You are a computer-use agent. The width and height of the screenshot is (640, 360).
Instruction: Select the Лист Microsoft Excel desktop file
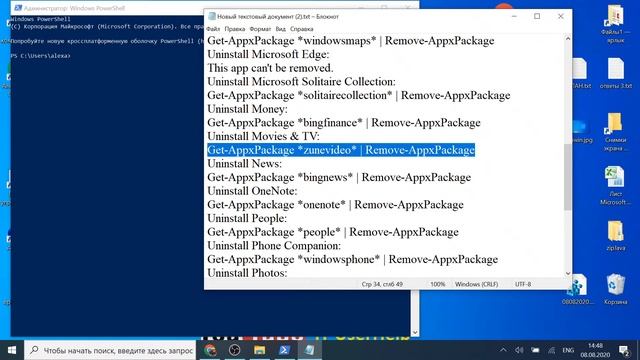pos(615,186)
